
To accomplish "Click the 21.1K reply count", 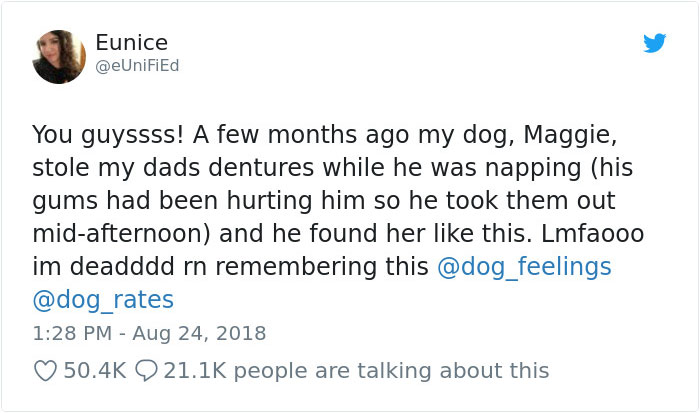I will pyautogui.click(x=193, y=371).
